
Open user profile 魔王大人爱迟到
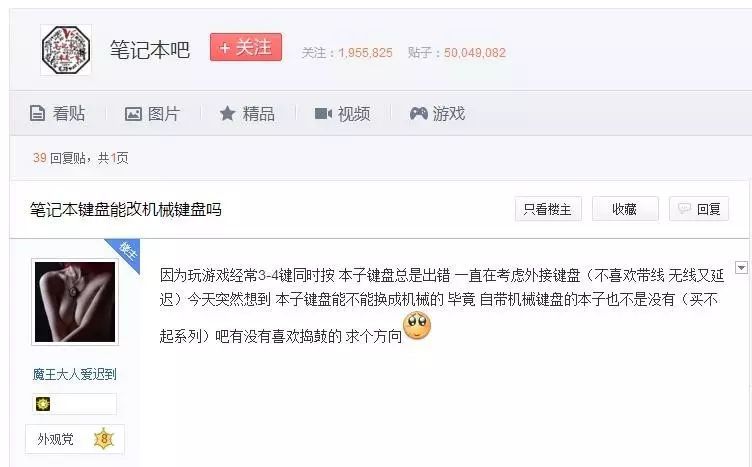74,374
